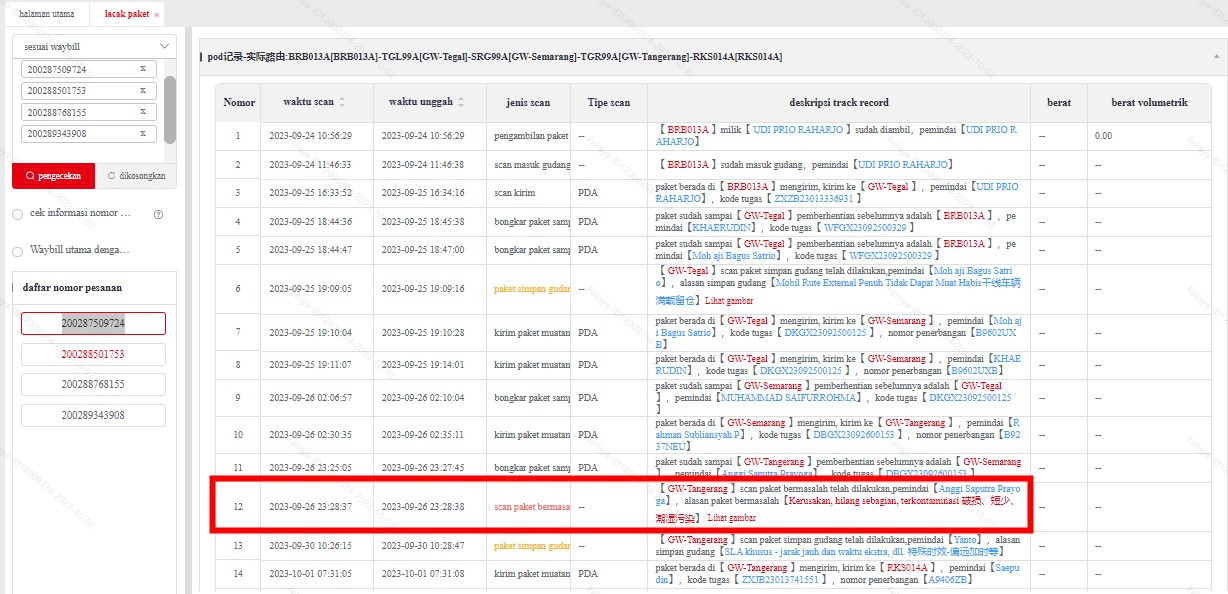Select order number 200287509724 in daftar list

tap(93, 323)
